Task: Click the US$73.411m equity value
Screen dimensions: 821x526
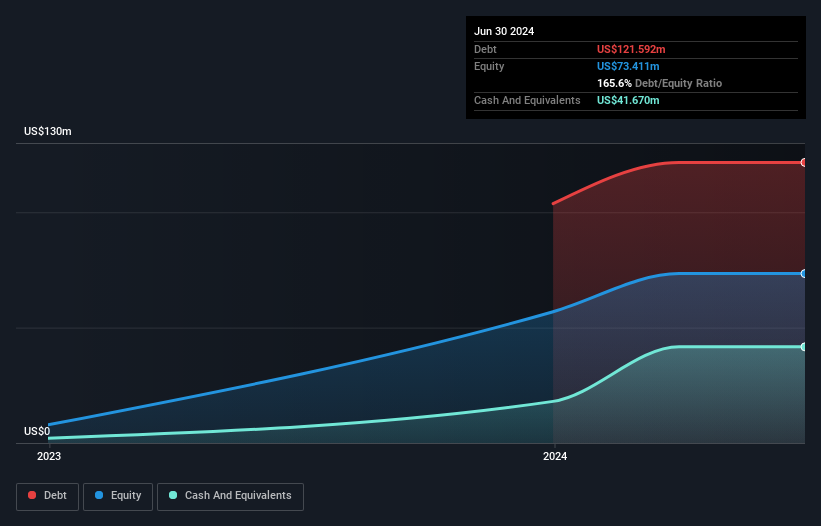Action: [628, 66]
